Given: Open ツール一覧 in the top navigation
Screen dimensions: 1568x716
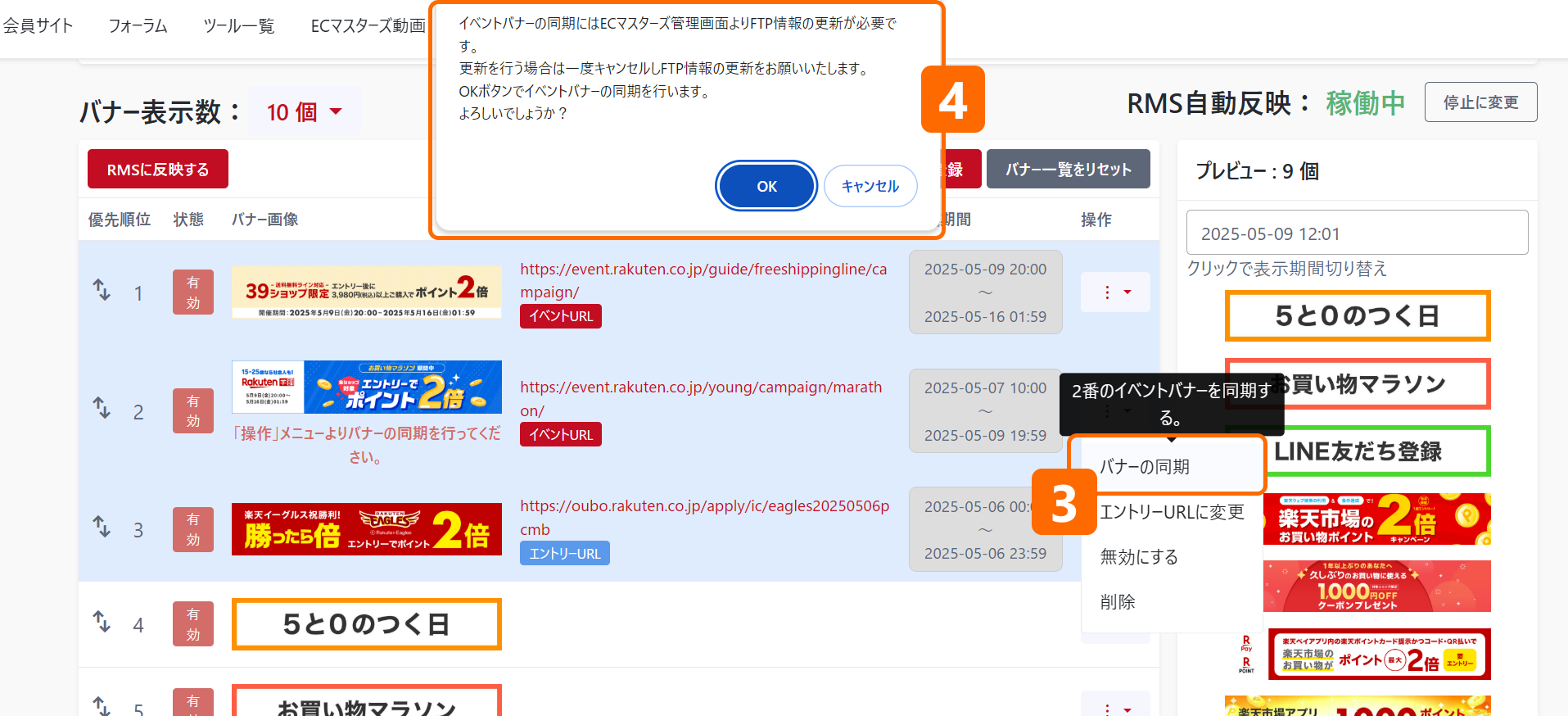Looking at the screenshot, I should pyautogui.click(x=239, y=25).
